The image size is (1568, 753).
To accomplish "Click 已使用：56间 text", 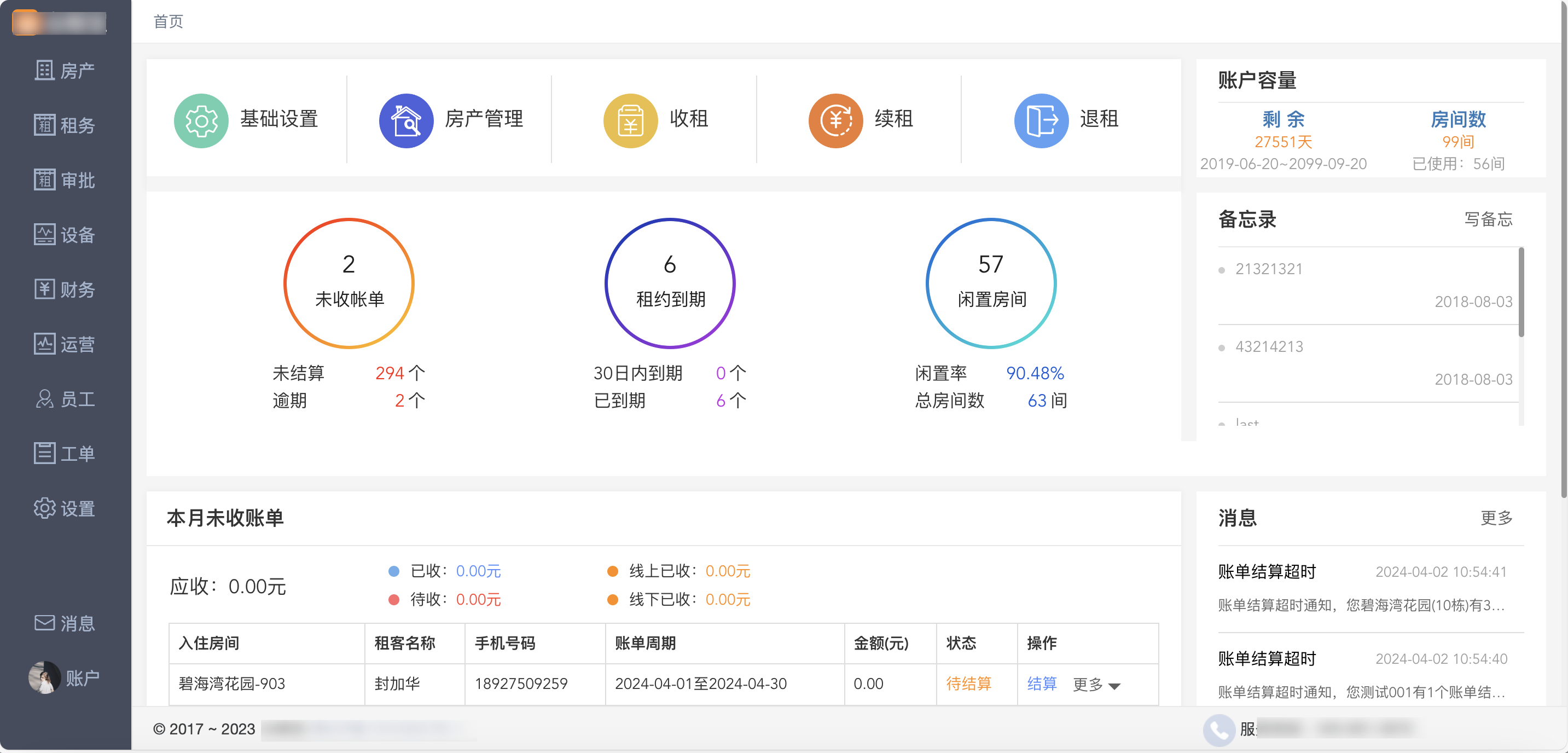I will click(x=1458, y=164).
